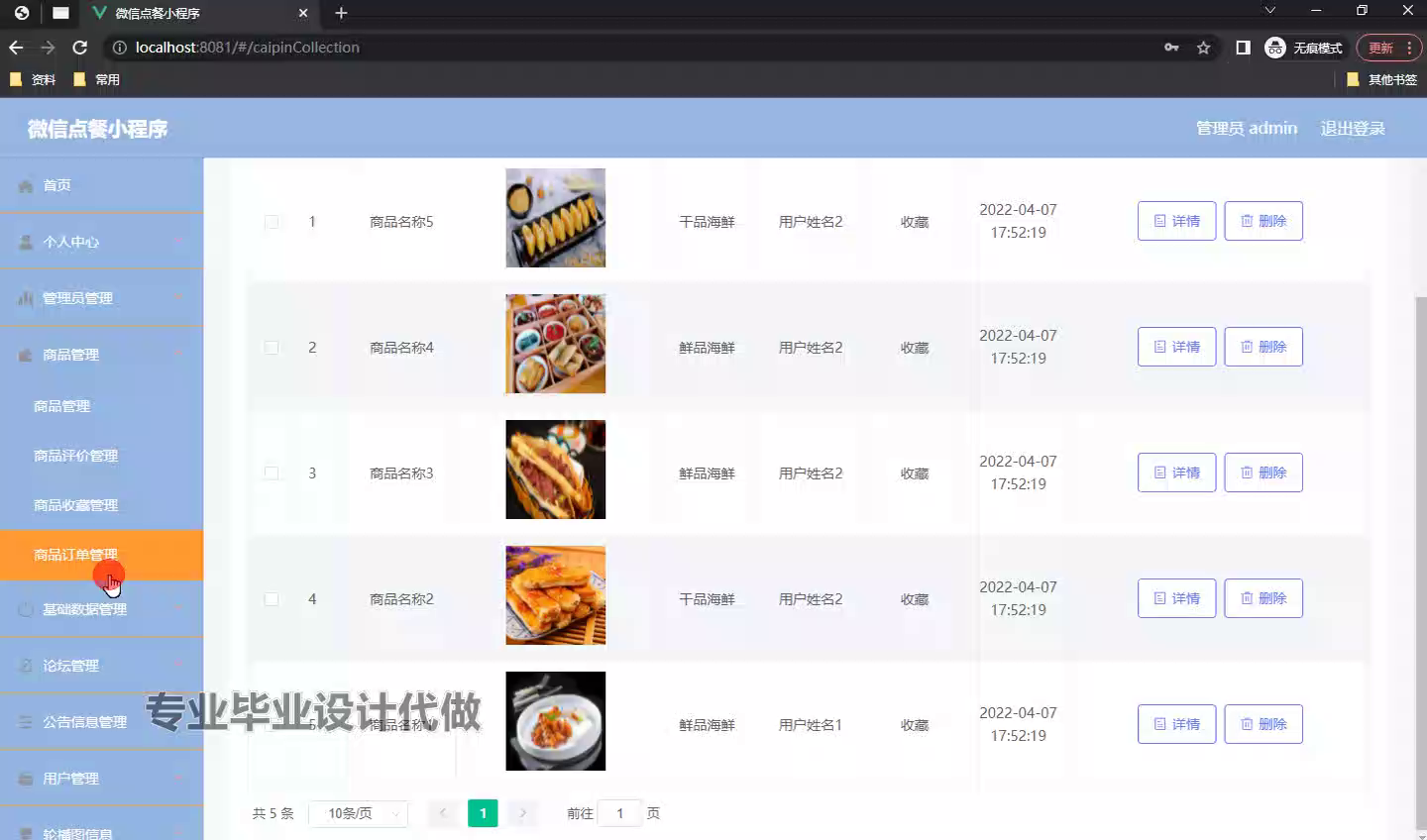Screen dimensions: 1427x840
Task: Open the 商品订单管理 submenu item
Action: pyautogui.click(x=101, y=555)
